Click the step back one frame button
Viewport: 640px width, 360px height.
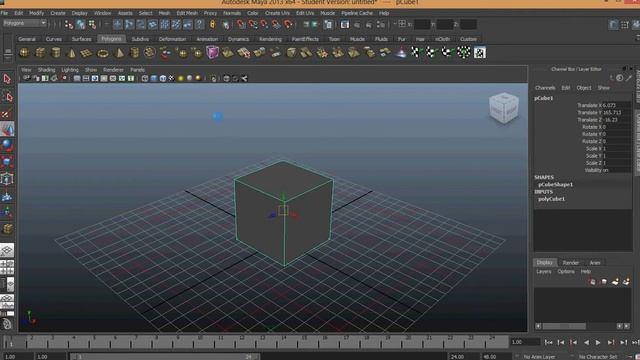[561, 342]
